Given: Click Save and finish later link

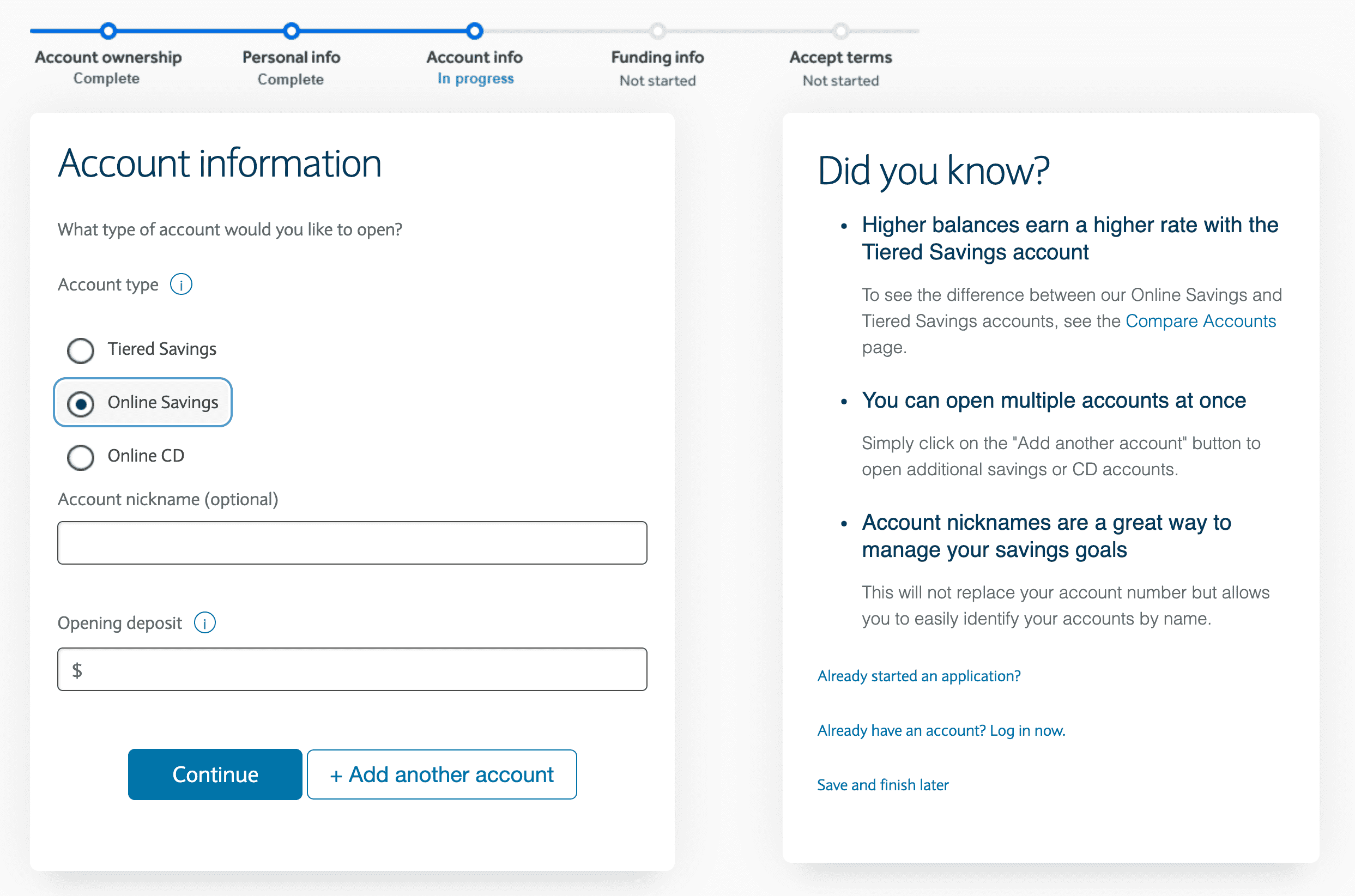Looking at the screenshot, I should point(882,785).
